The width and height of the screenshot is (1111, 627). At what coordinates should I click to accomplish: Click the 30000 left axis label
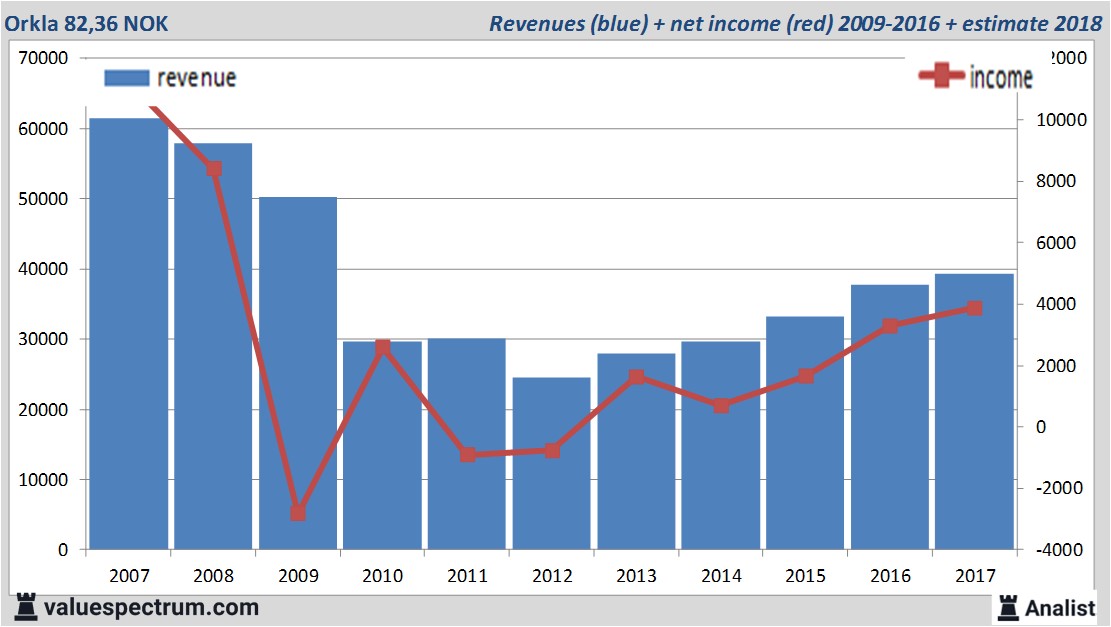(43, 339)
